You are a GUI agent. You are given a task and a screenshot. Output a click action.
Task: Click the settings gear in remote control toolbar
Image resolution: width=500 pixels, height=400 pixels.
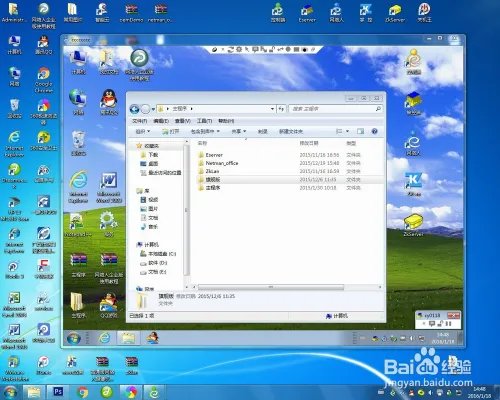pyautogui.click(x=239, y=49)
